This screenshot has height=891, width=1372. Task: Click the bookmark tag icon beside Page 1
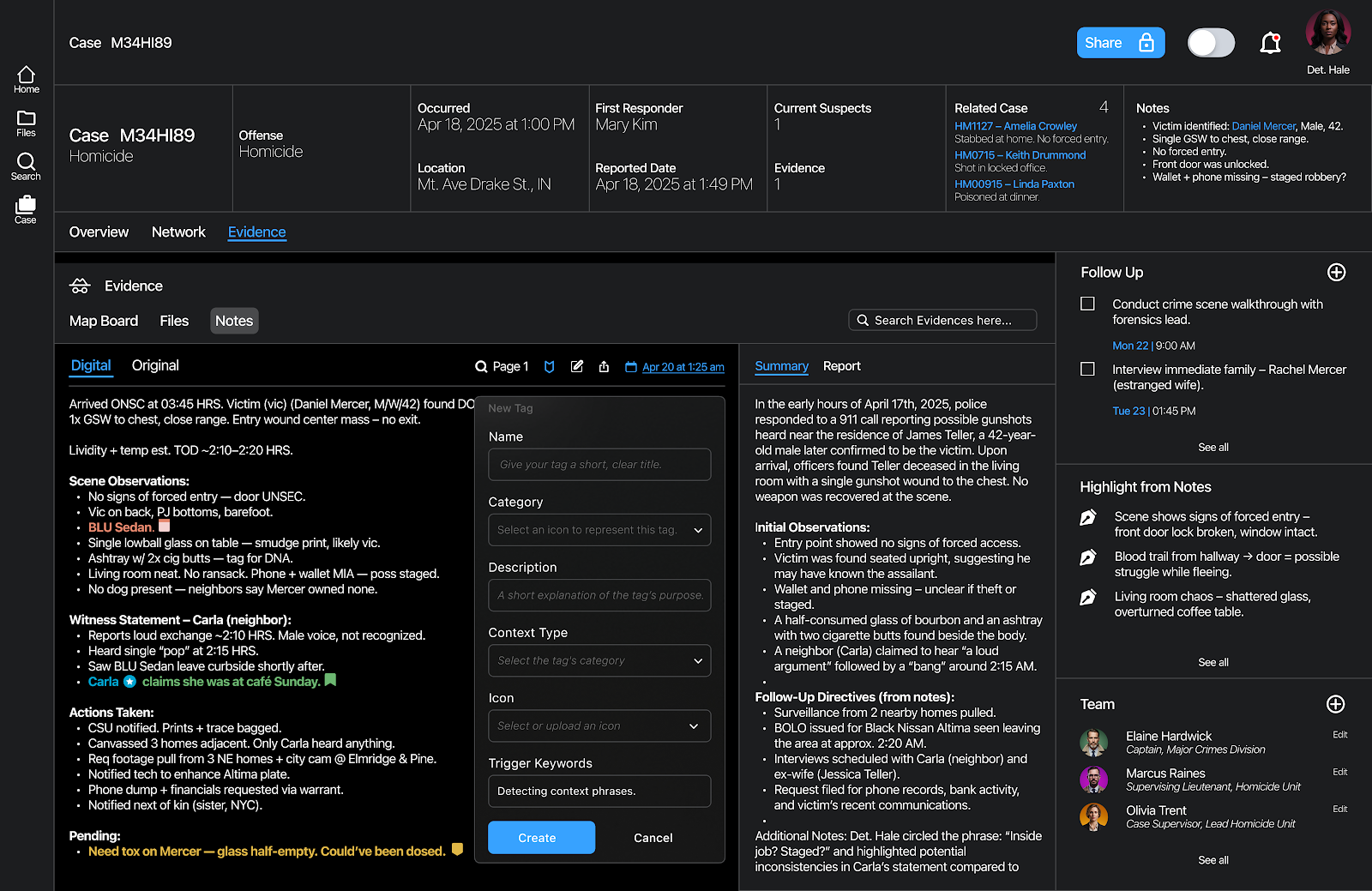(550, 367)
